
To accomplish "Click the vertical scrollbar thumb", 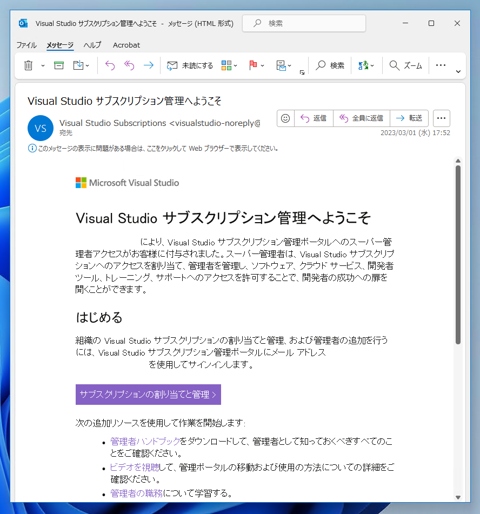I will pos(458,255).
